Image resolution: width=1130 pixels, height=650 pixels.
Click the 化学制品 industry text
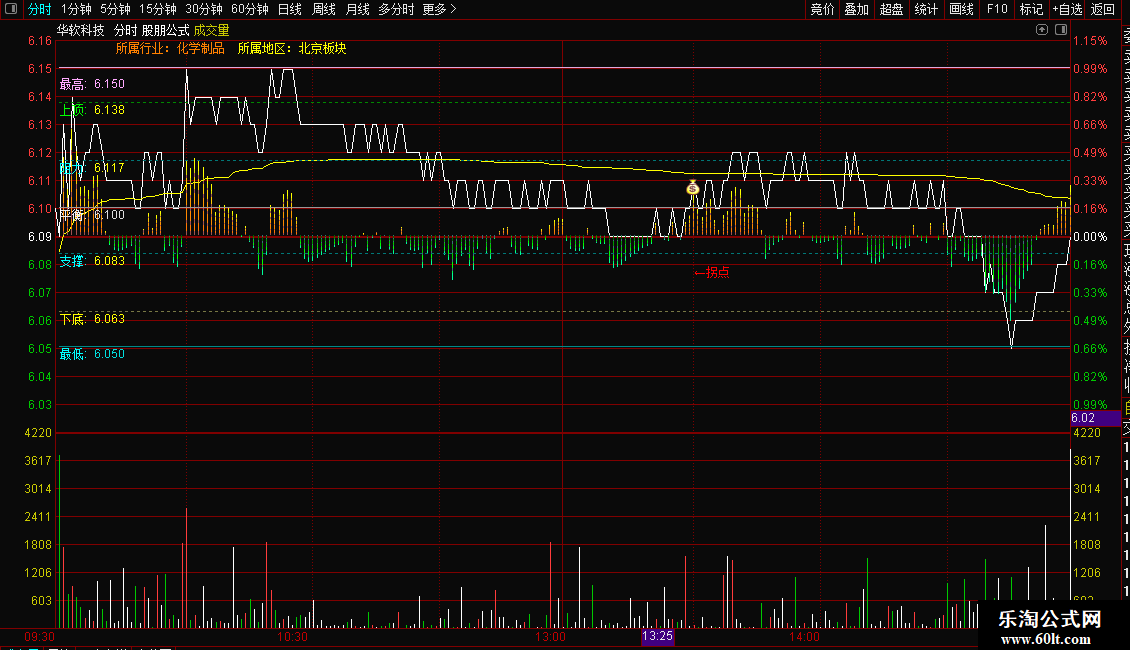[200, 48]
